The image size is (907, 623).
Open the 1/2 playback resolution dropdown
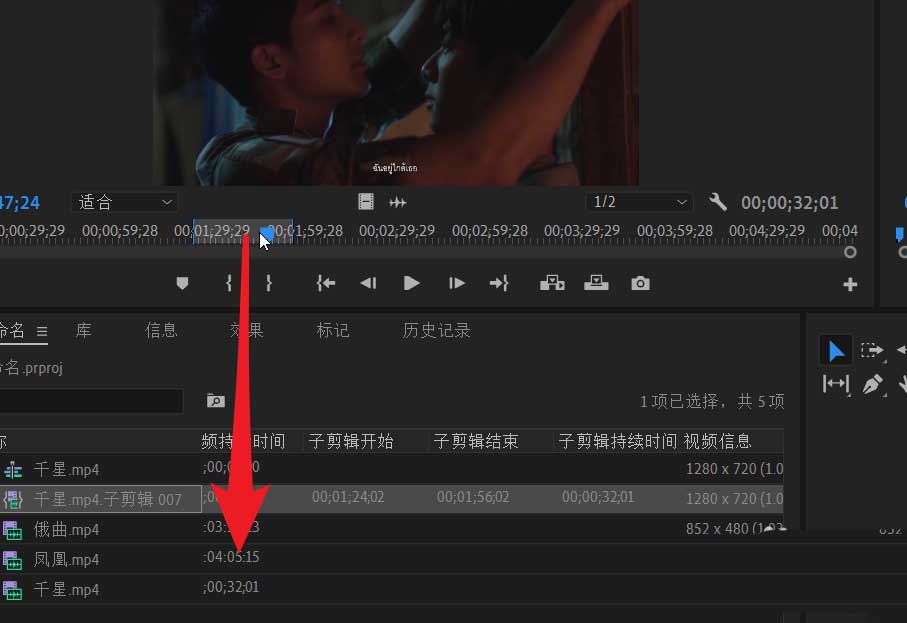639,202
